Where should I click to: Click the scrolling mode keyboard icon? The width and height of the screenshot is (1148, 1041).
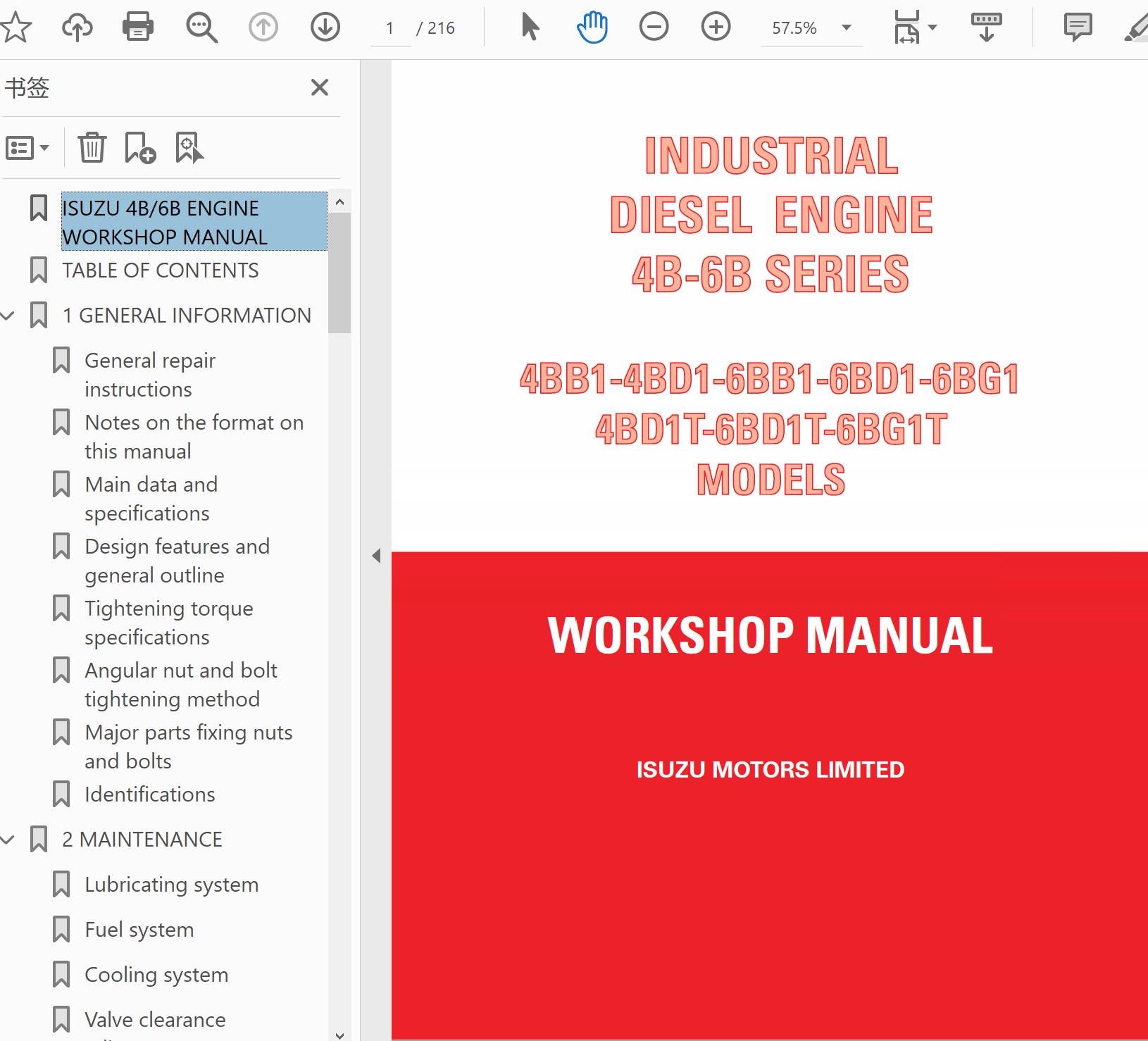point(986,27)
